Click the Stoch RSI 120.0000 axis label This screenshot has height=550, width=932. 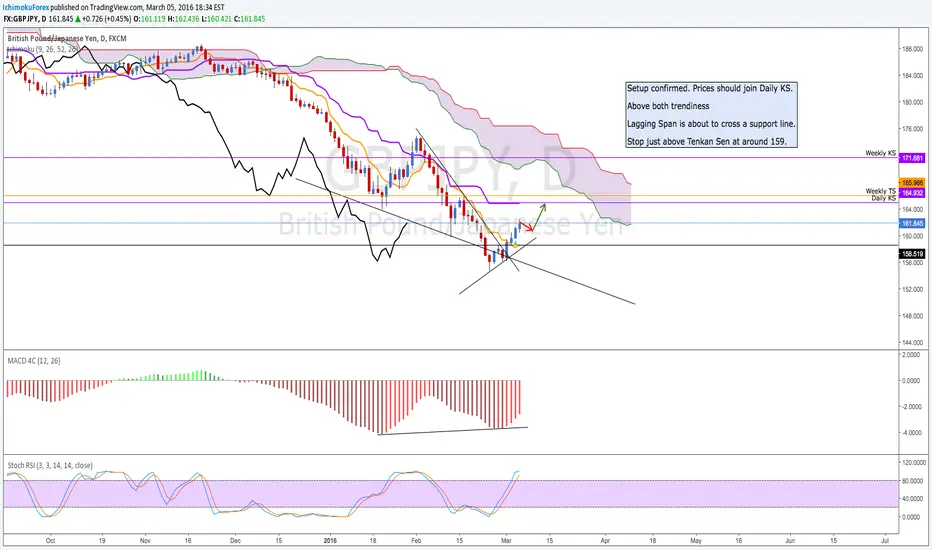click(913, 463)
